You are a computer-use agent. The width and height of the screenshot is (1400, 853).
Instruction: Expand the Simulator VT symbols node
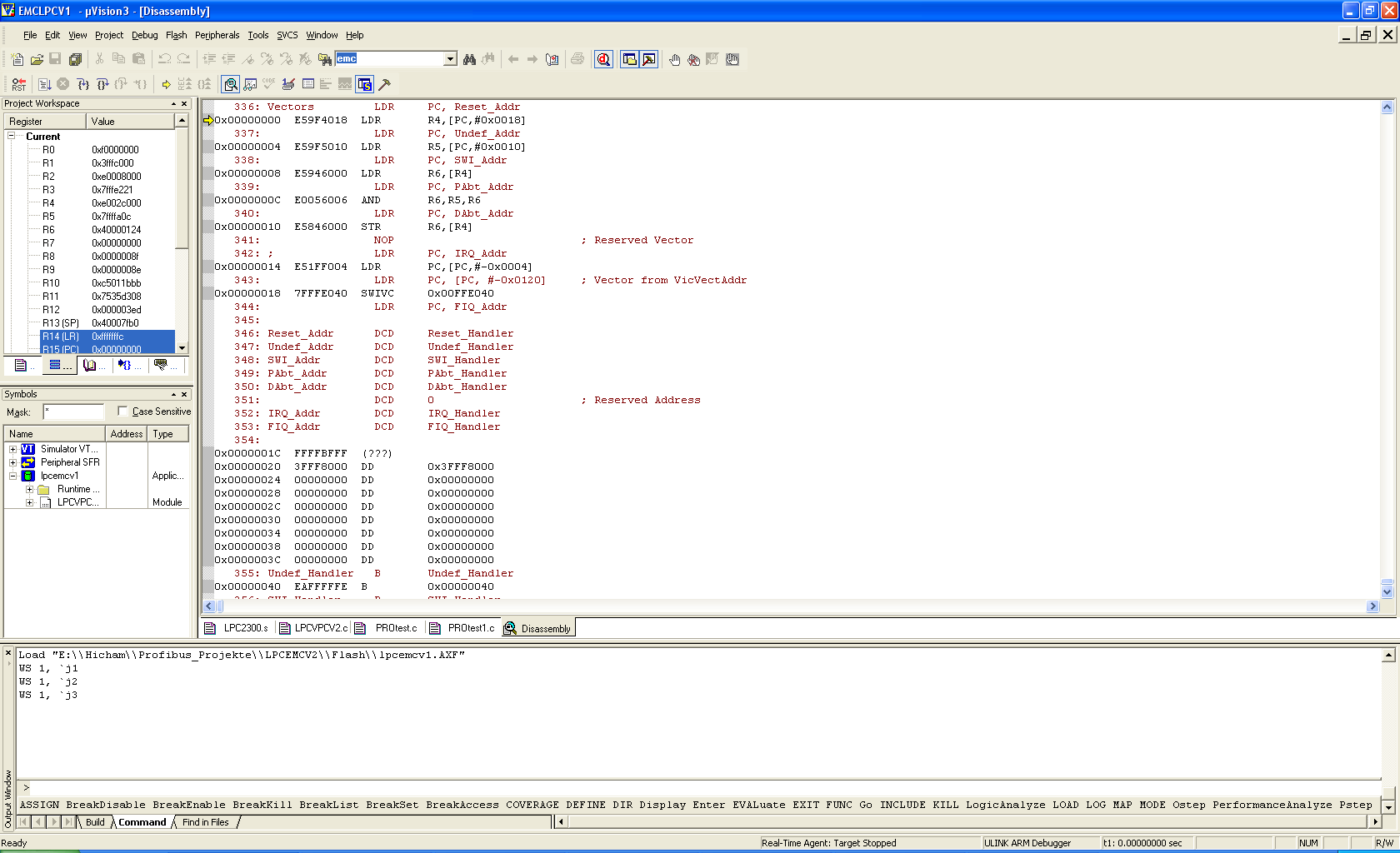(12, 449)
